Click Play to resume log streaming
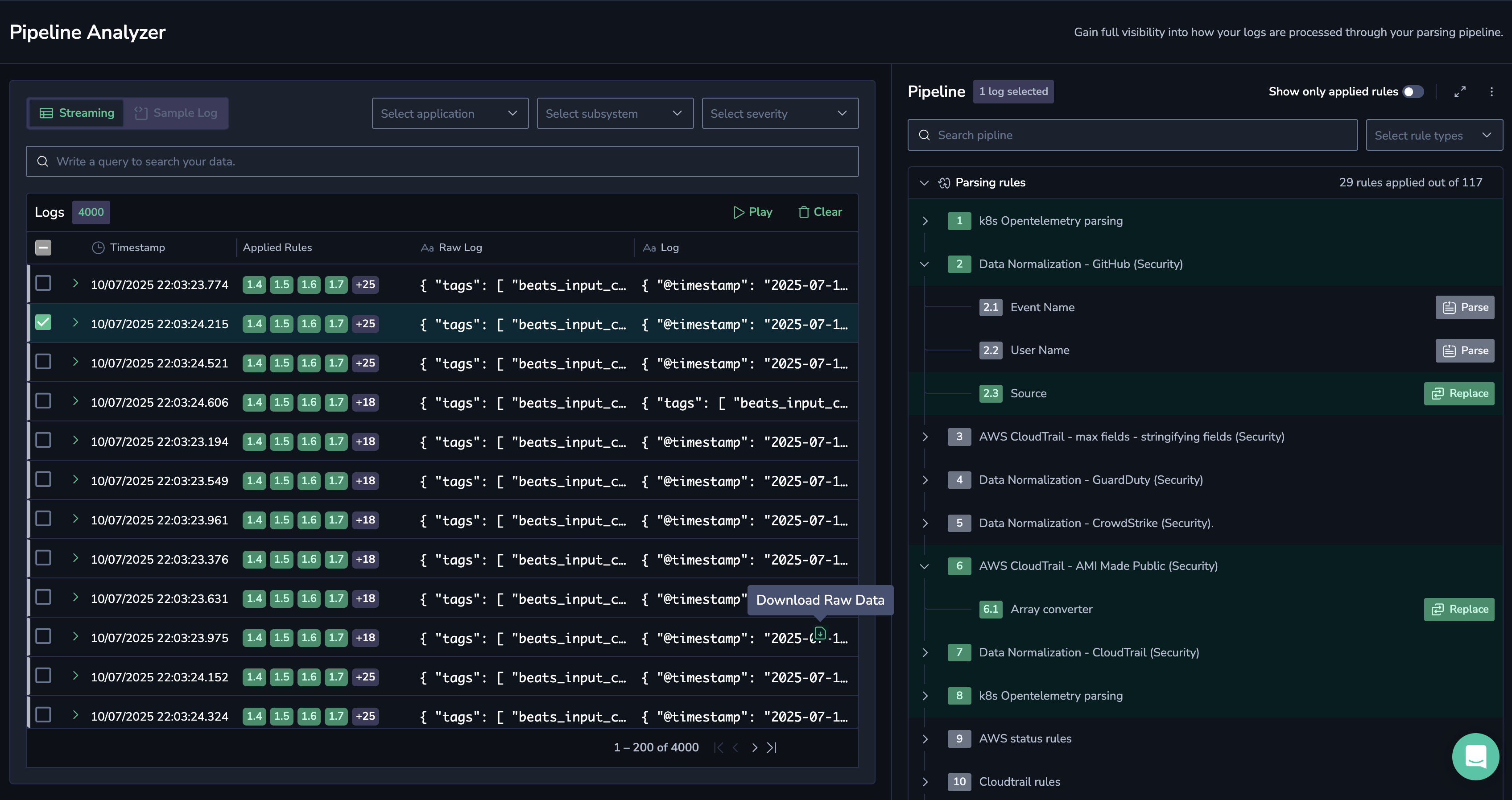1512x800 pixels. click(752, 212)
